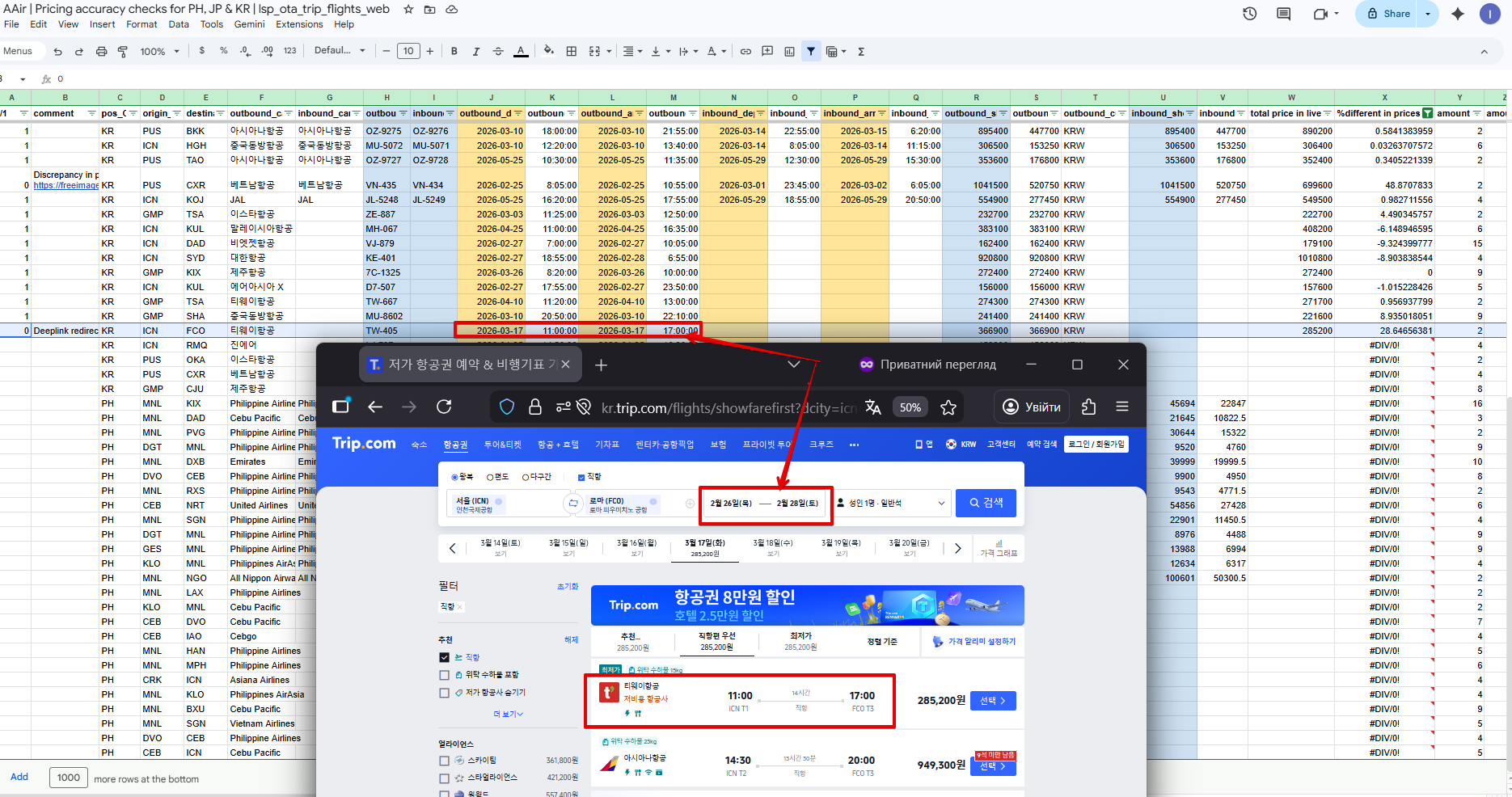Image resolution: width=1512 pixels, height=797 pixels.
Task: Open the borders tool in Sheets toolbar
Action: click(x=572, y=52)
